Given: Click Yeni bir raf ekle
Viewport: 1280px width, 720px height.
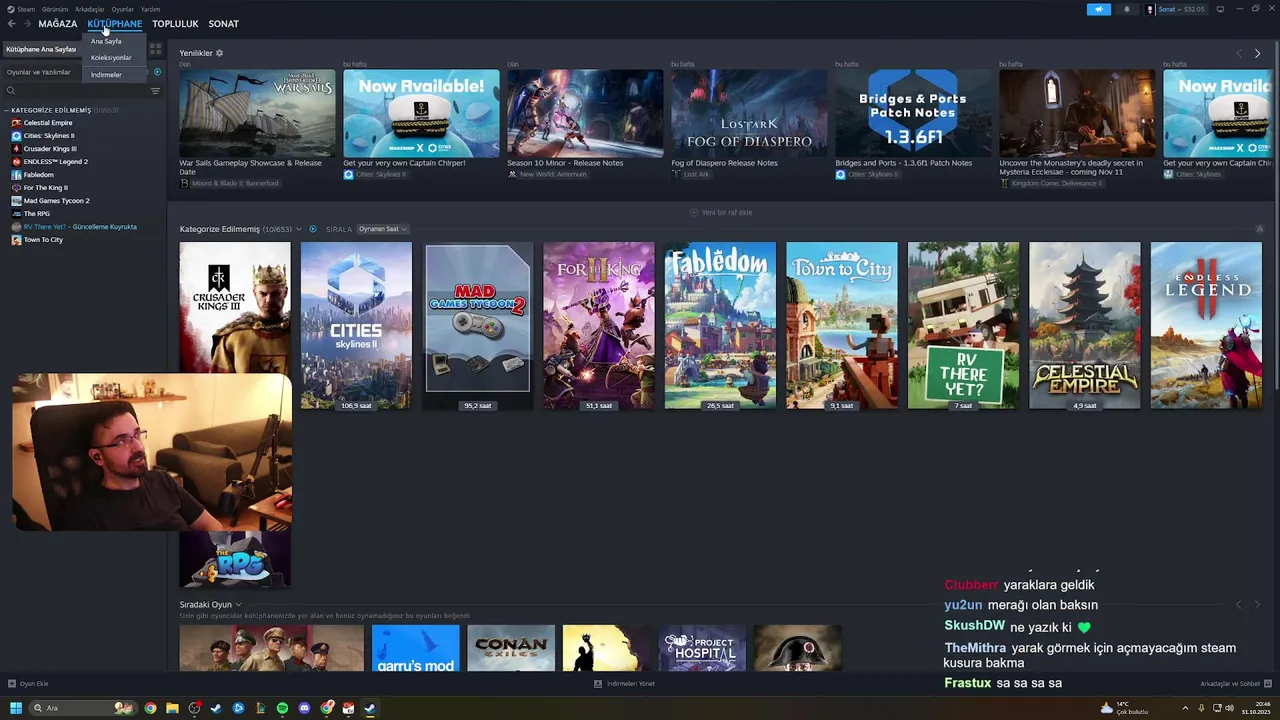Looking at the screenshot, I should pyautogui.click(x=721, y=212).
